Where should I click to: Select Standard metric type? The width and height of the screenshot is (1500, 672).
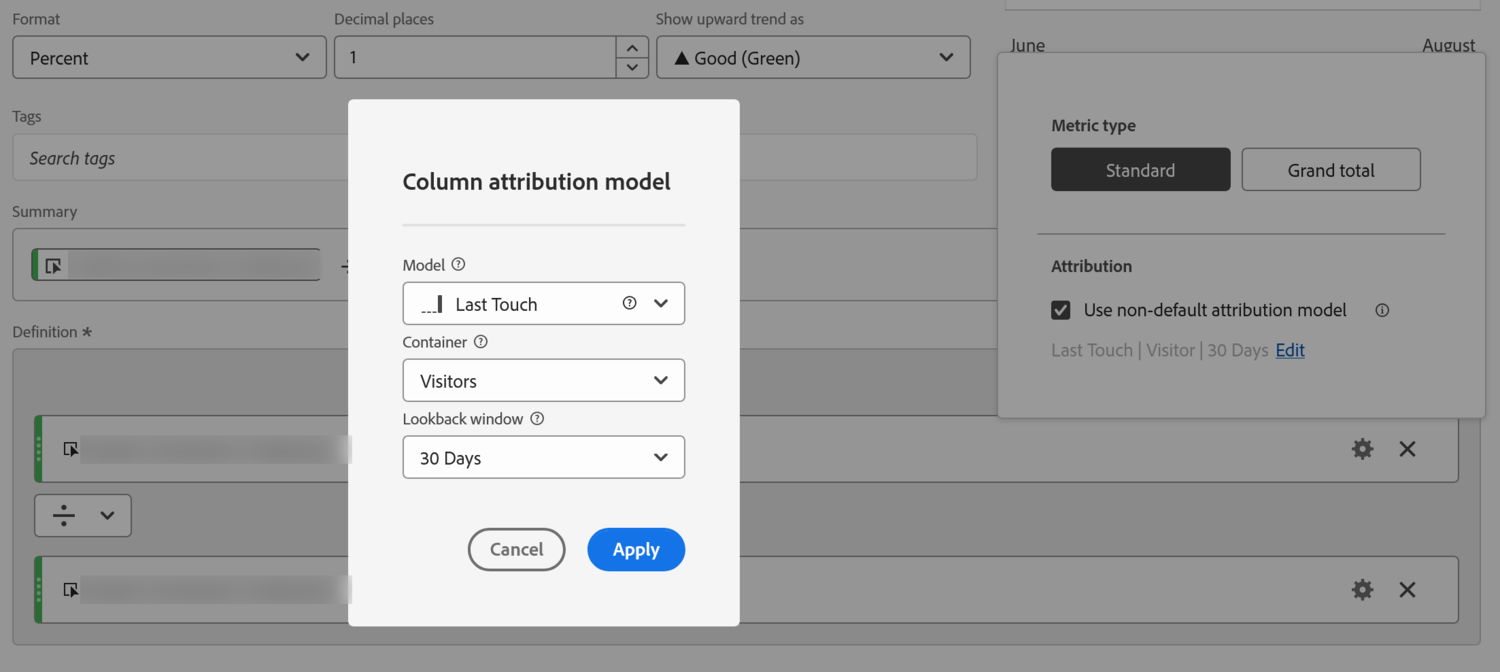1141,170
